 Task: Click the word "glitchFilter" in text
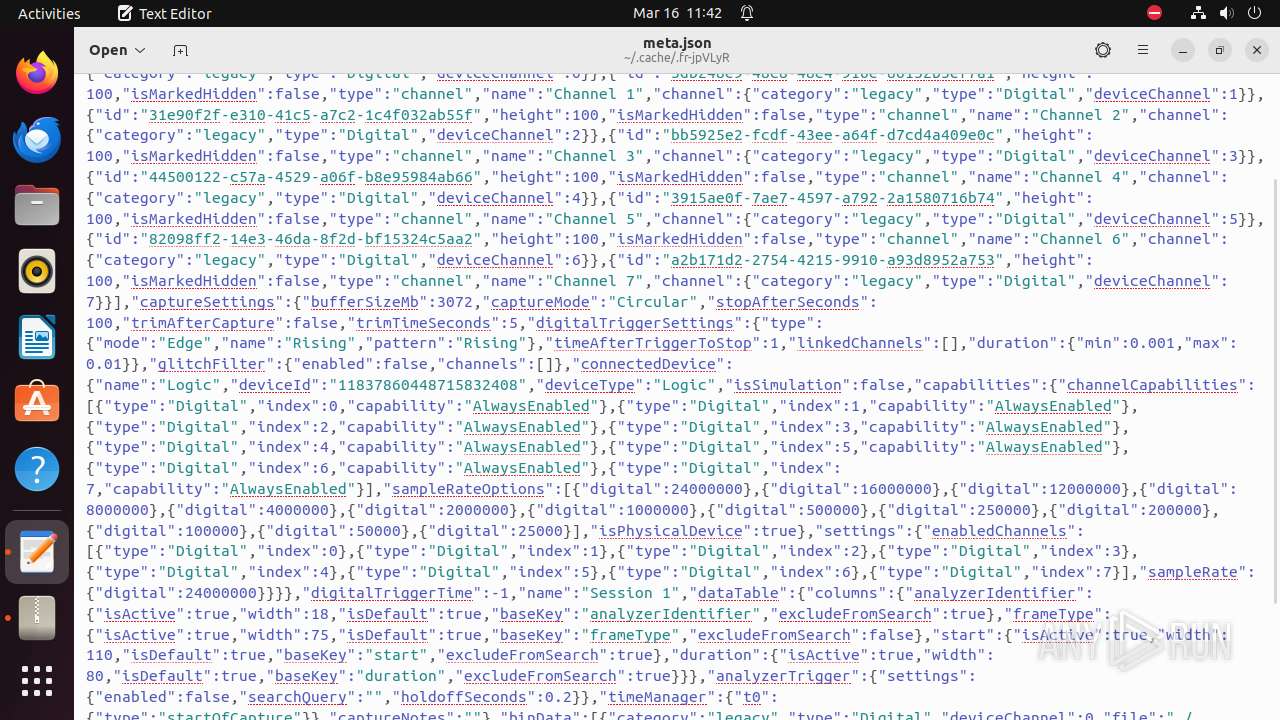pos(210,365)
